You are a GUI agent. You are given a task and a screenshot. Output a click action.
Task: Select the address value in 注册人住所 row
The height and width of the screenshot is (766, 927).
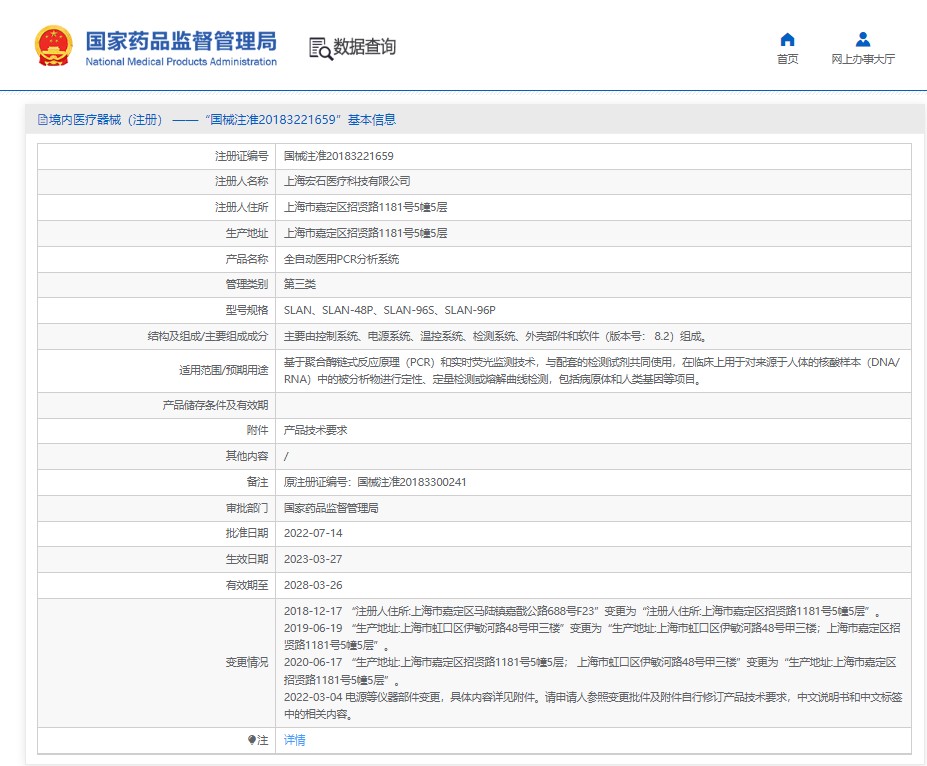pyautogui.click(x=365, y=207)
